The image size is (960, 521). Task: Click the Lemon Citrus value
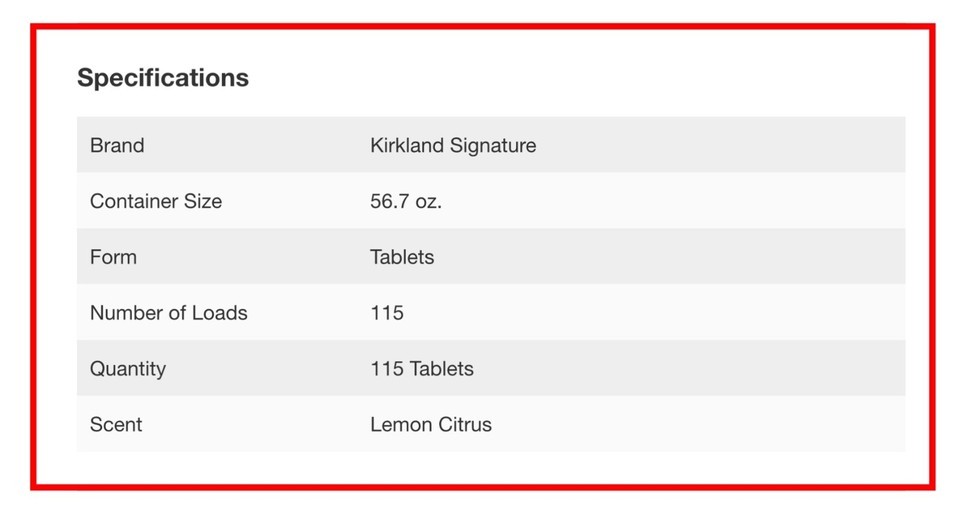(430, 424)
